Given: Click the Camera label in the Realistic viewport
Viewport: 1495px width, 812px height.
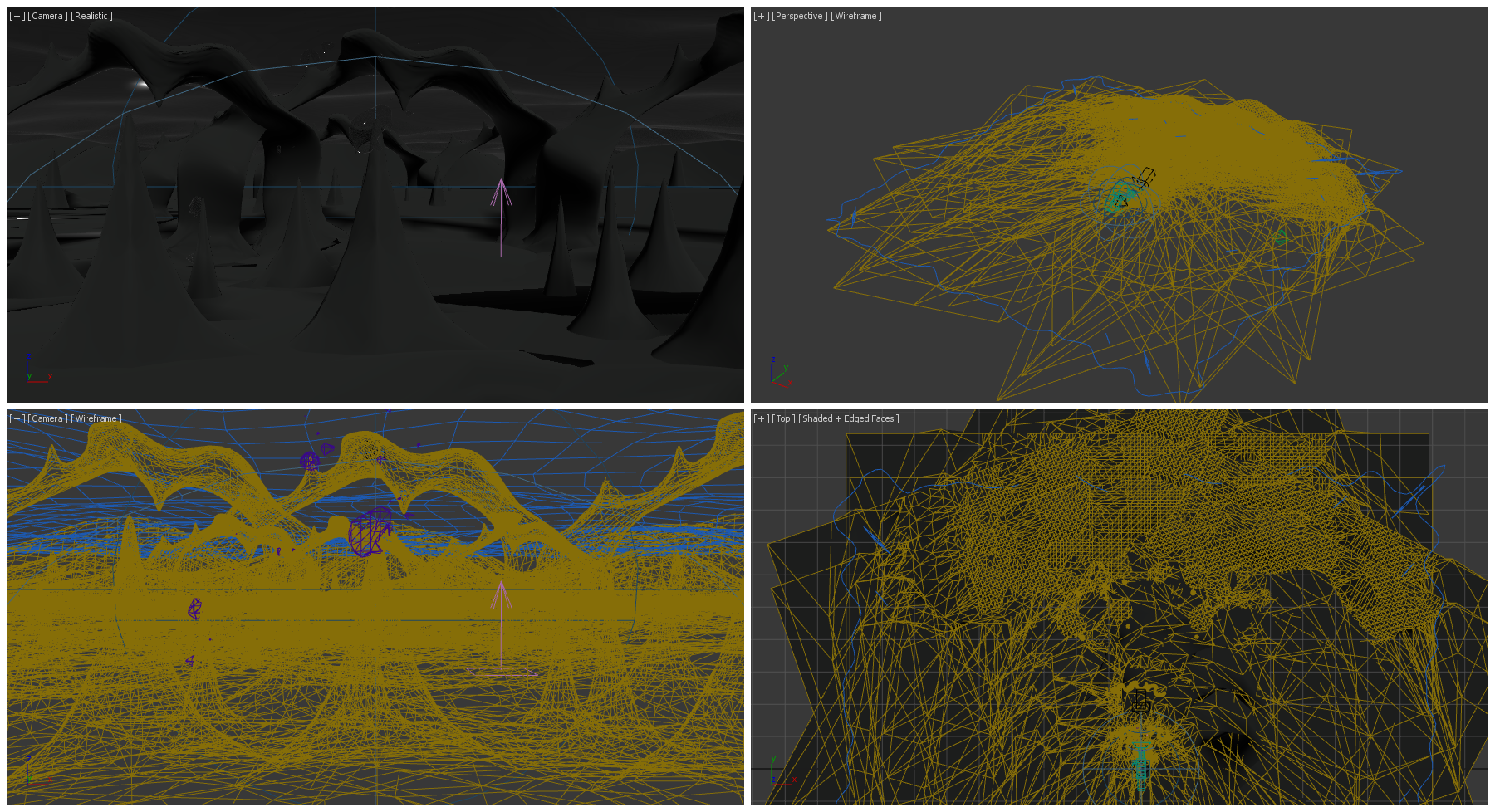Looking at the screenshot, I should [x=47, y=16].
